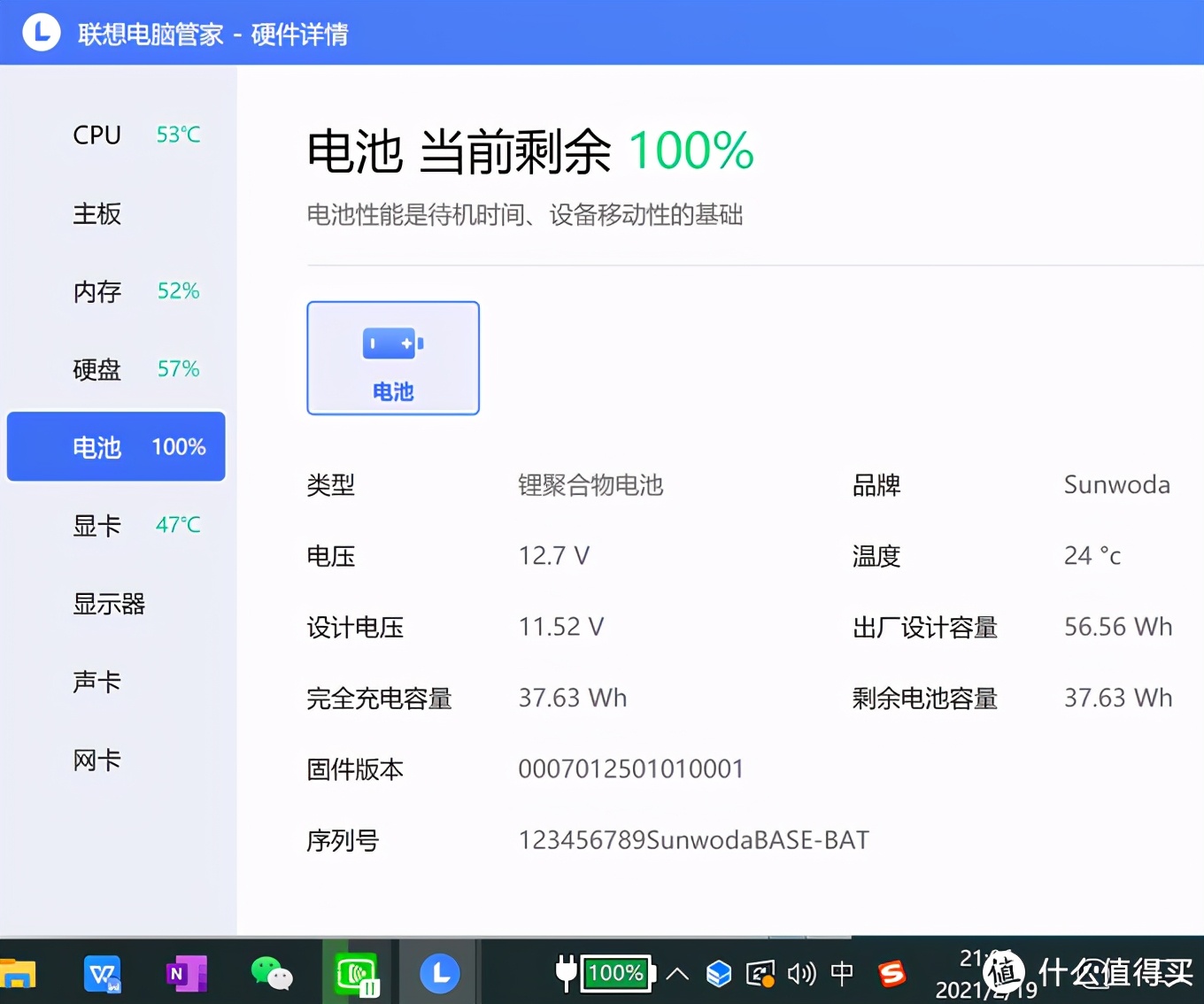This screenshot has height=1004, width=1204.
Task: Open the Lenovo PC Manager logo in title bar
Action: [x=41, y=32]
